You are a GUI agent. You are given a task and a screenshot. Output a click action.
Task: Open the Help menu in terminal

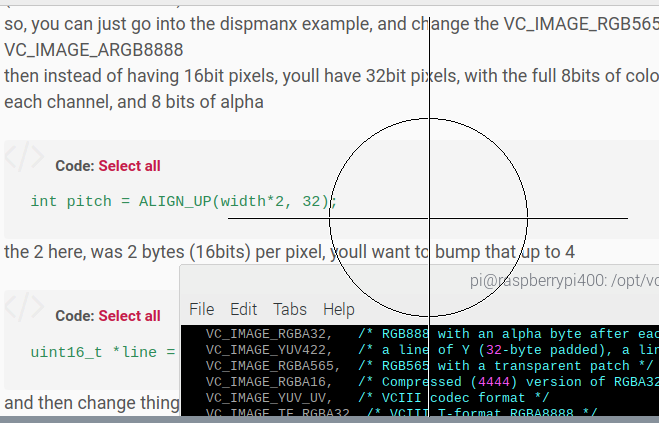tap(339, 309)
